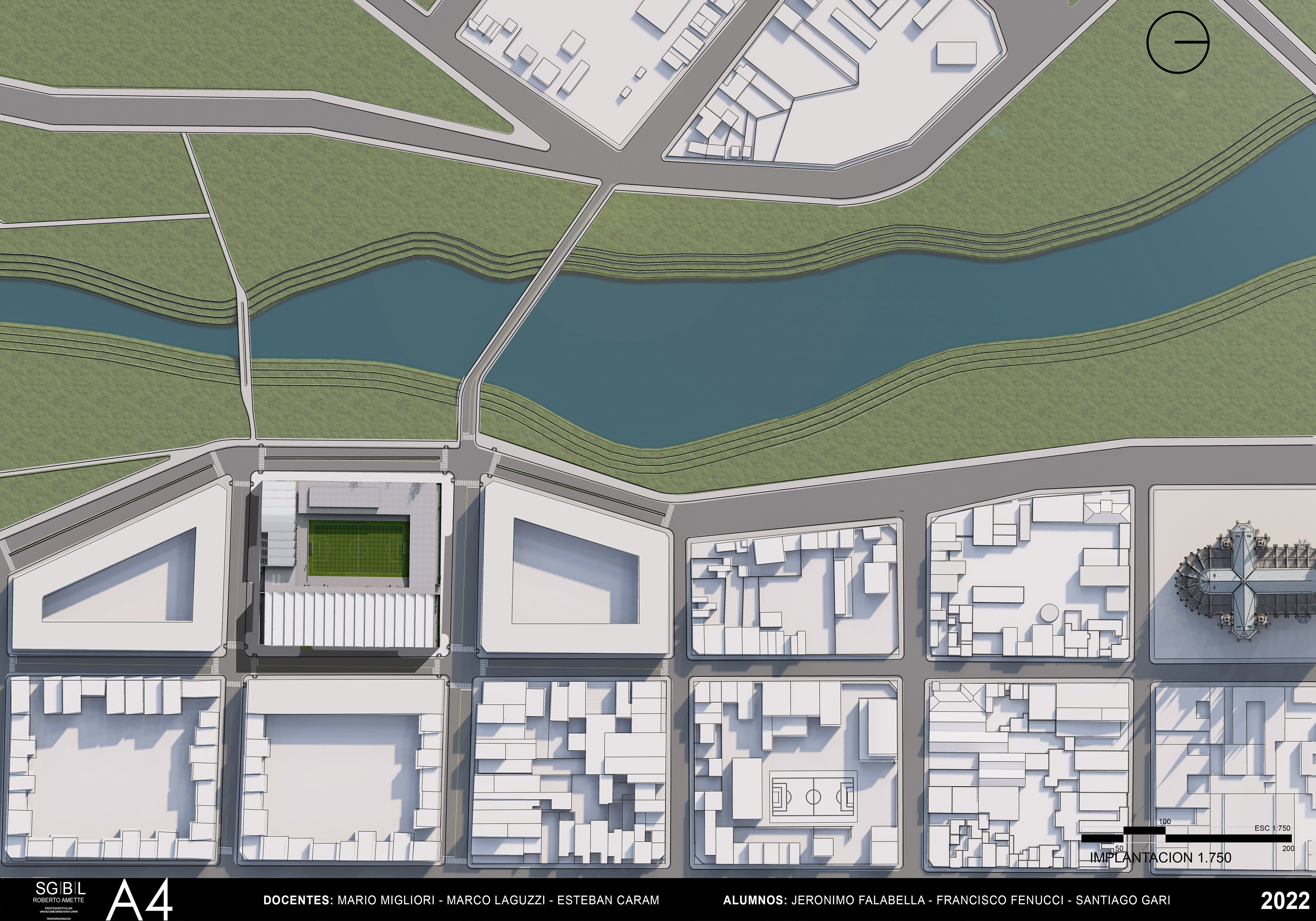
Task: Click the small circular building rooftop
Action: (x=1049, y=613)
